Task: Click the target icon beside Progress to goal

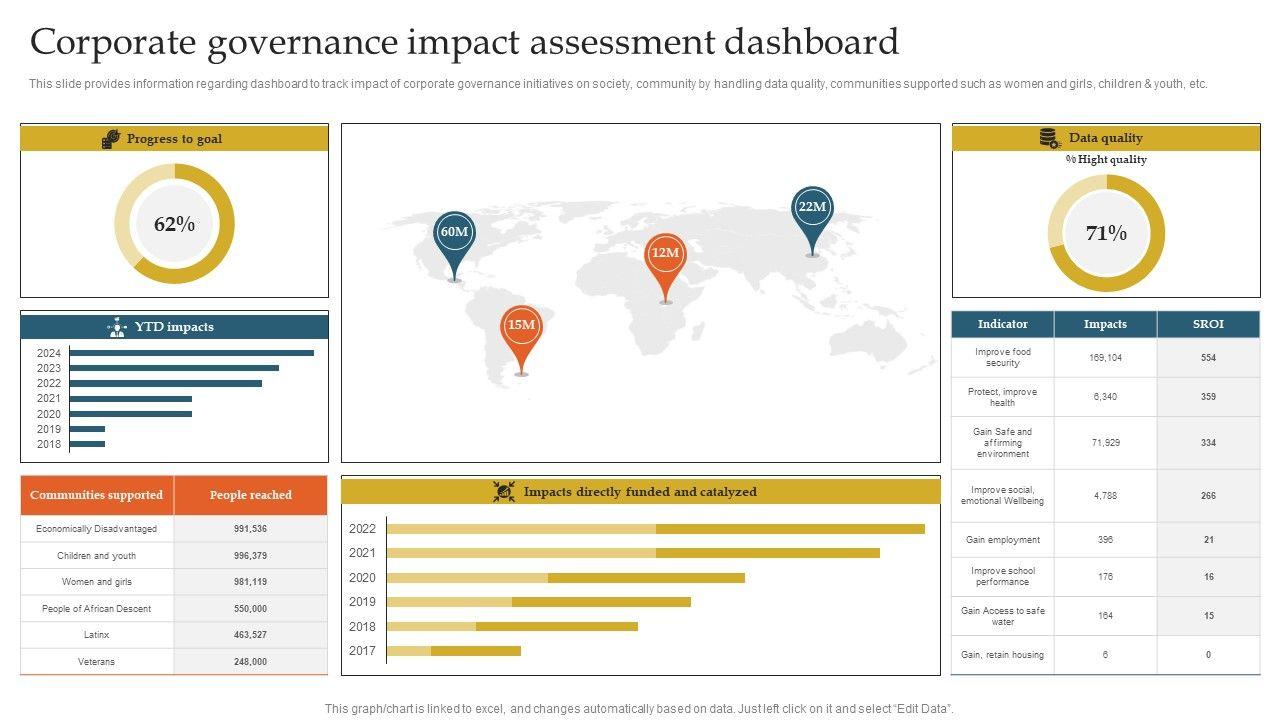Action: pos(111,139)
